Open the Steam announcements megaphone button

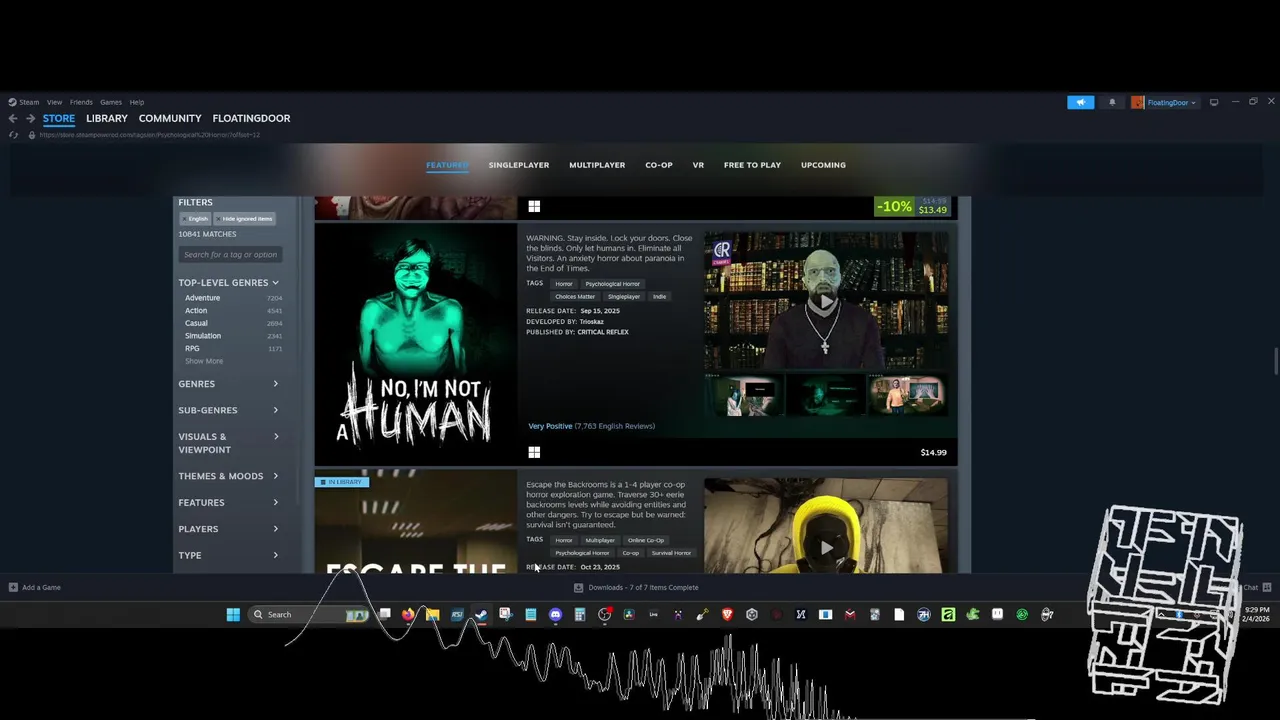click(1080, 102)
